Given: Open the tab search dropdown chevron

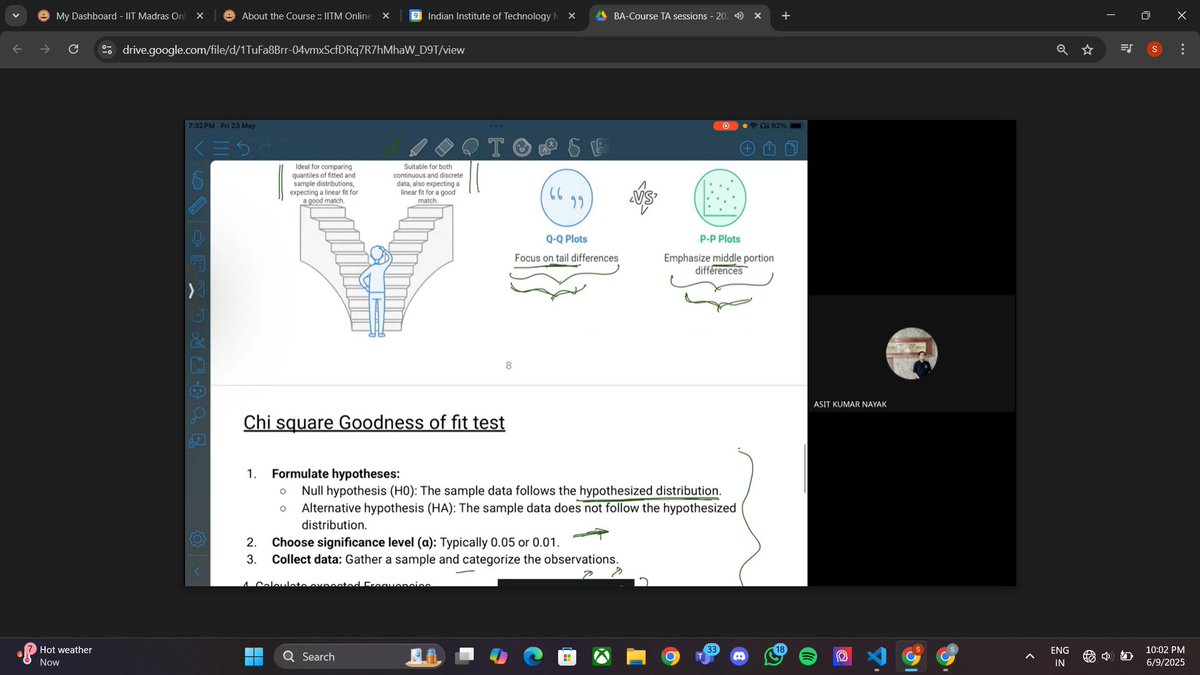Looking at the screenshot, I should click(x=15, y=16).
